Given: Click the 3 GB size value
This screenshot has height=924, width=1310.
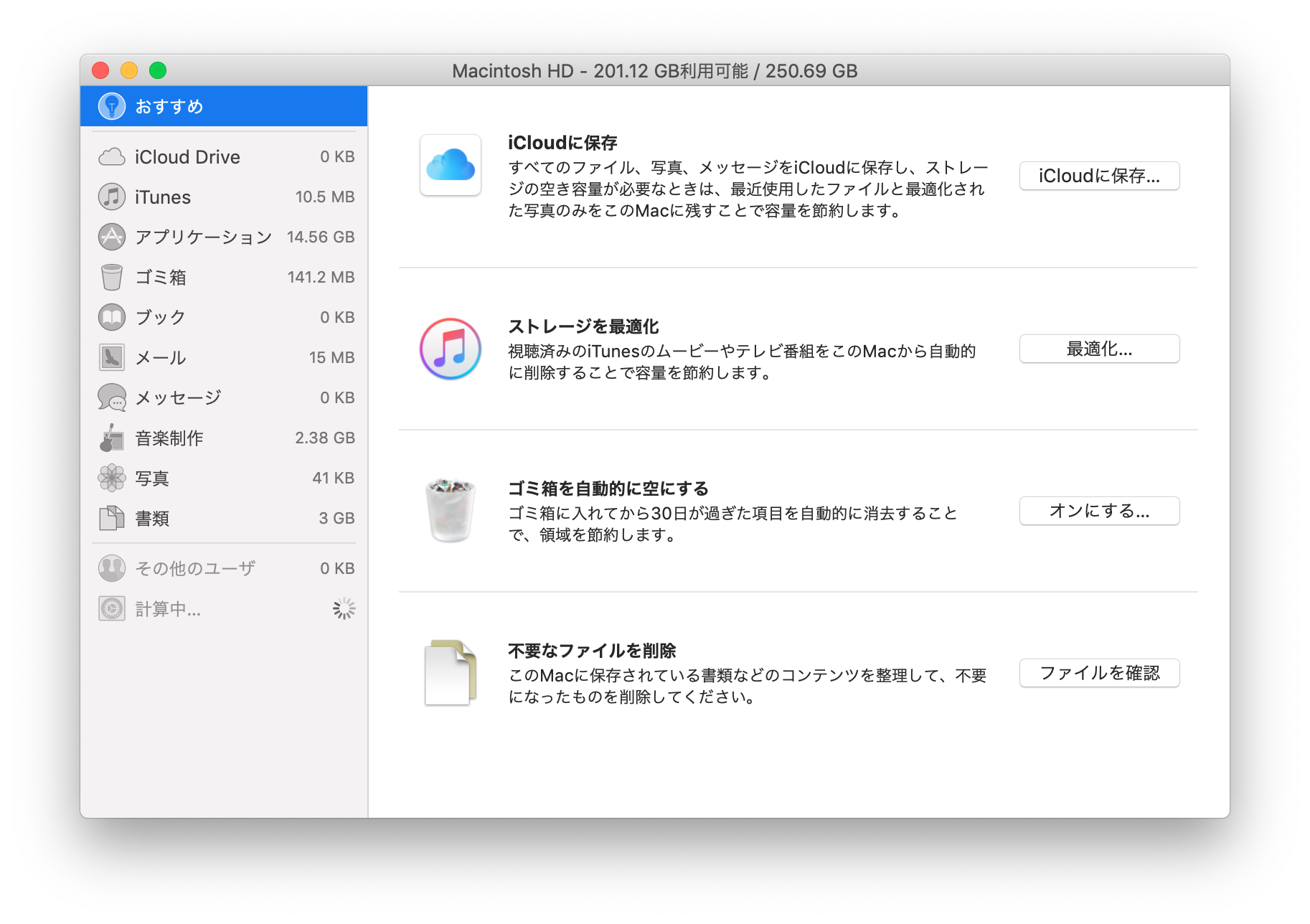Looking at the screenshot, I should pyautogui.click(x=337, y=518).
